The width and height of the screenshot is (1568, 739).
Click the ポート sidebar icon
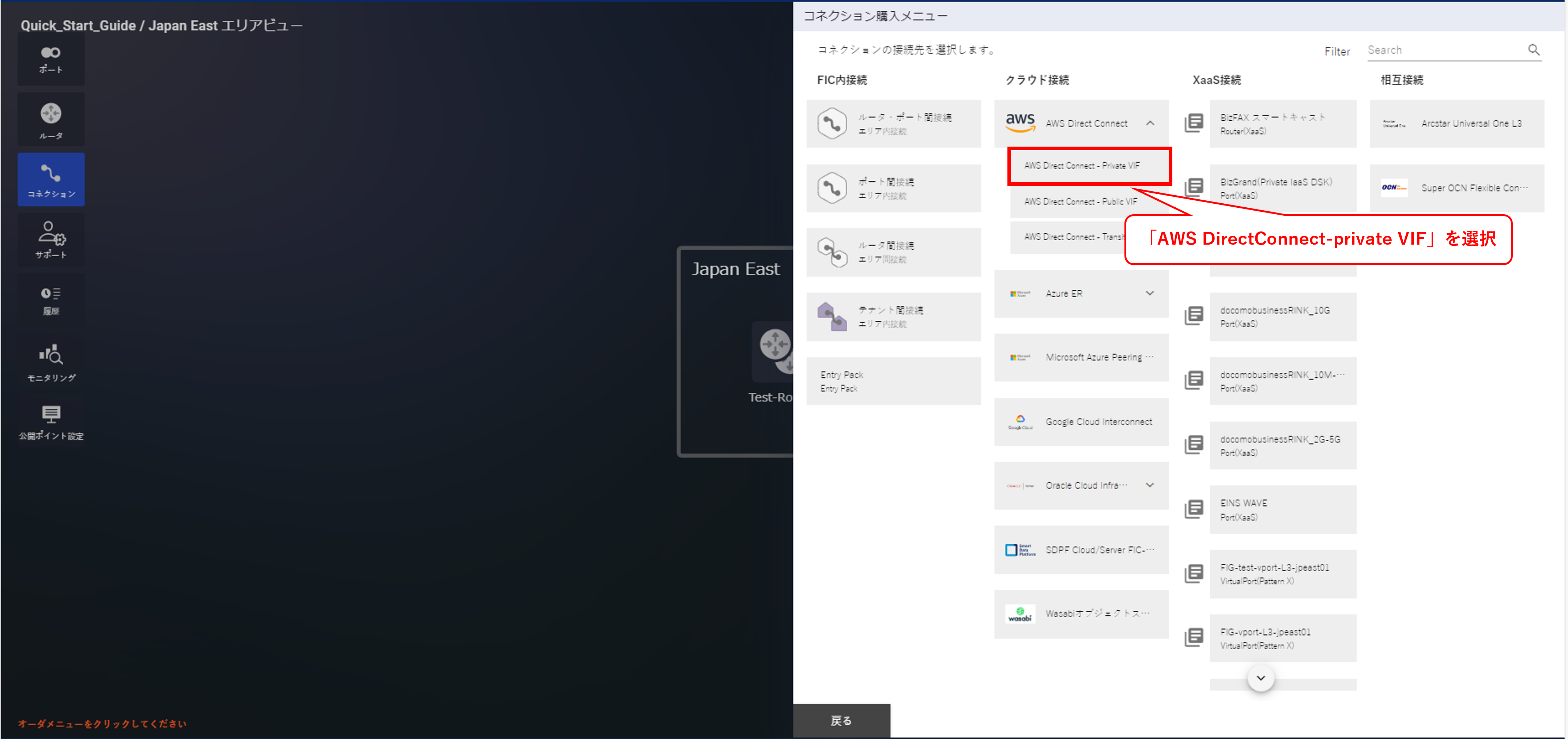[51, 59]
